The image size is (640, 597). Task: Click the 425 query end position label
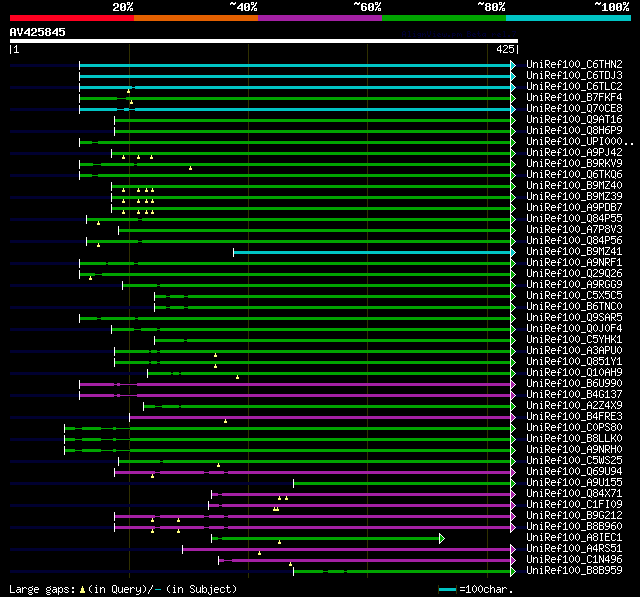505,49
